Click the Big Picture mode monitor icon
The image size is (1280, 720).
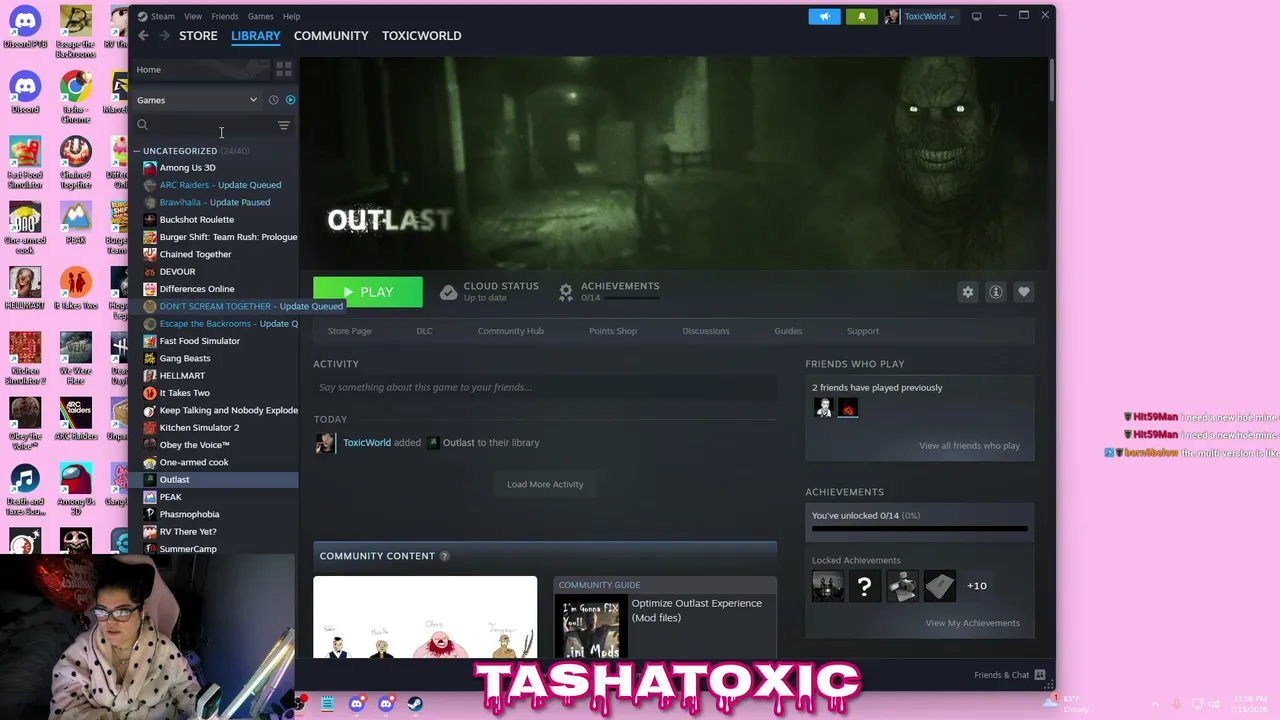click(977, 16)
